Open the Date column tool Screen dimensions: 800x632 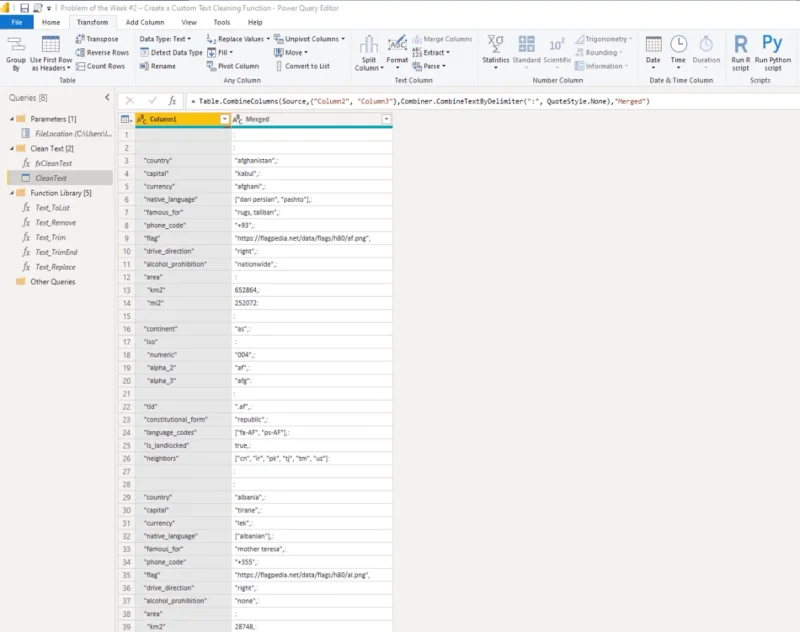click(653, 52)
